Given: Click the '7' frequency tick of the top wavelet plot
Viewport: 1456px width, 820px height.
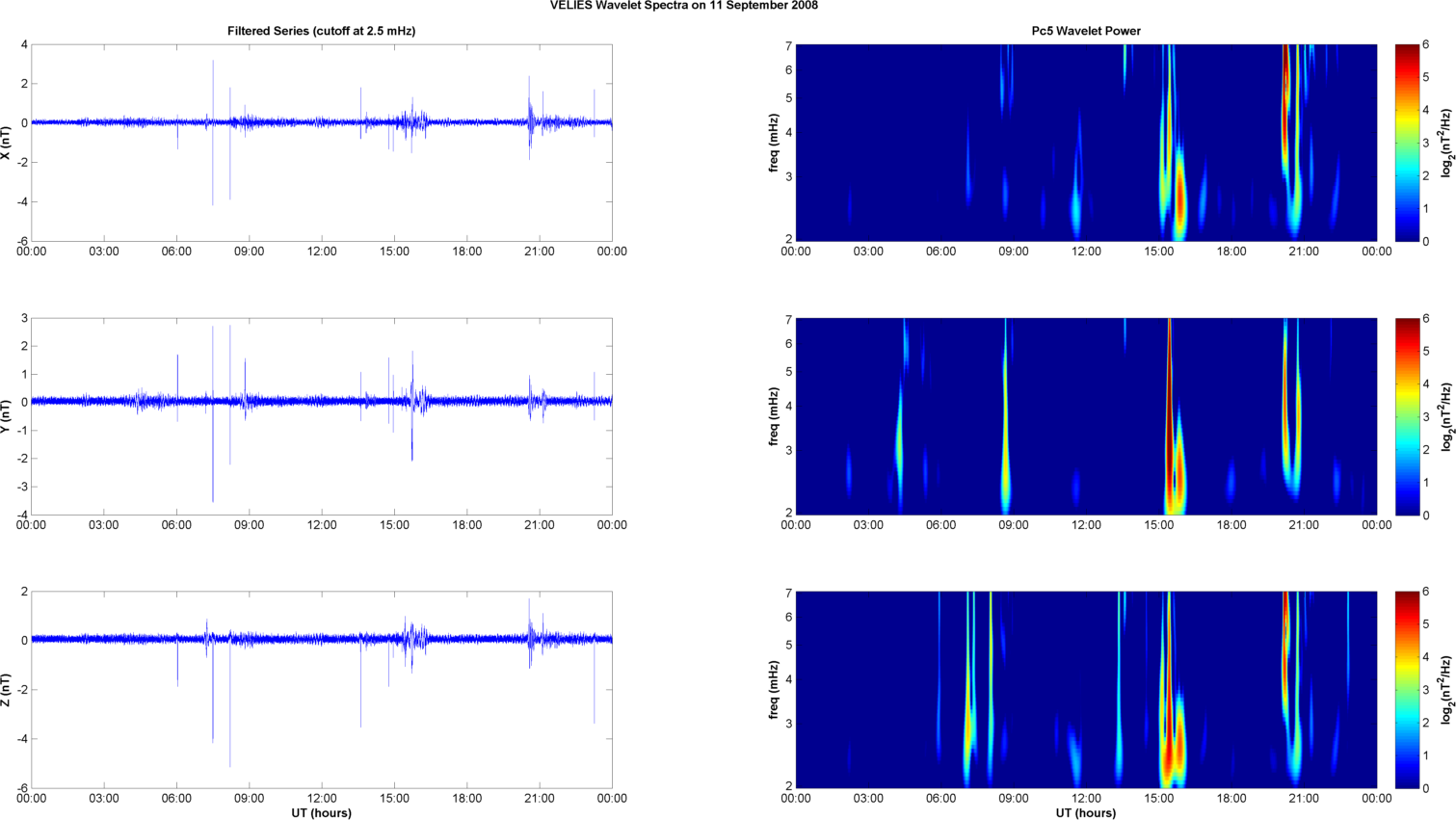Looking at the screenshot, I should (x=788, y=46).
